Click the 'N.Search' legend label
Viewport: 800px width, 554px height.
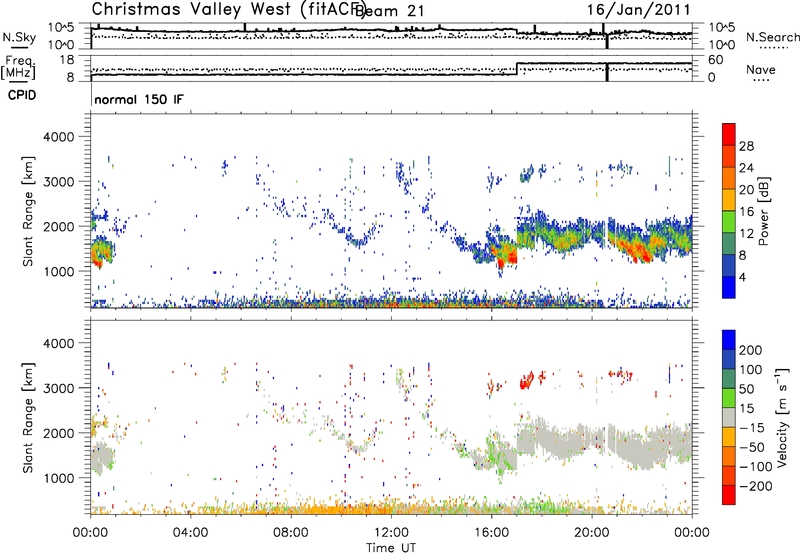pyautogui.click(x=772, y=37)
